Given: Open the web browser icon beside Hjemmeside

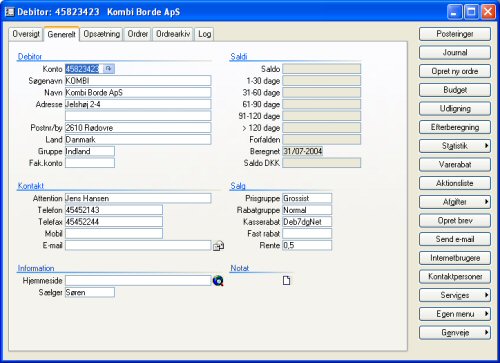Looking at the screenshot, I should pos(218,281).
